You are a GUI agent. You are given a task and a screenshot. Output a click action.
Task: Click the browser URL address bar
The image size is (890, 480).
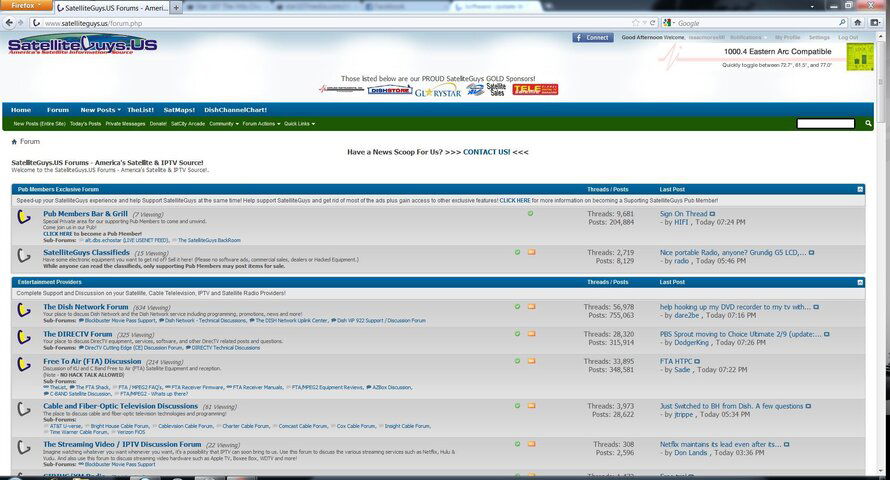329,23
